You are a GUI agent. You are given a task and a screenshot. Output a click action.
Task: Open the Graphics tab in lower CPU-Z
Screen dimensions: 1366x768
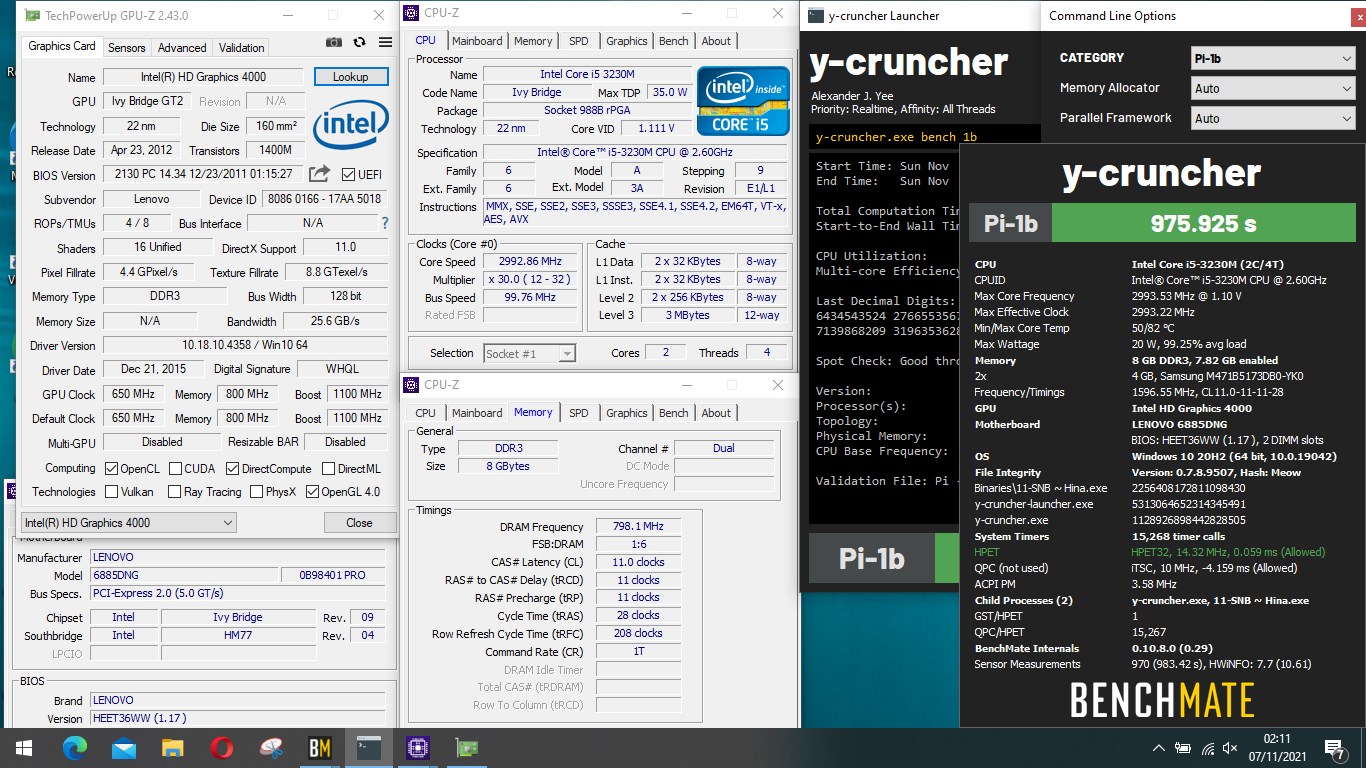click(627, 412)
